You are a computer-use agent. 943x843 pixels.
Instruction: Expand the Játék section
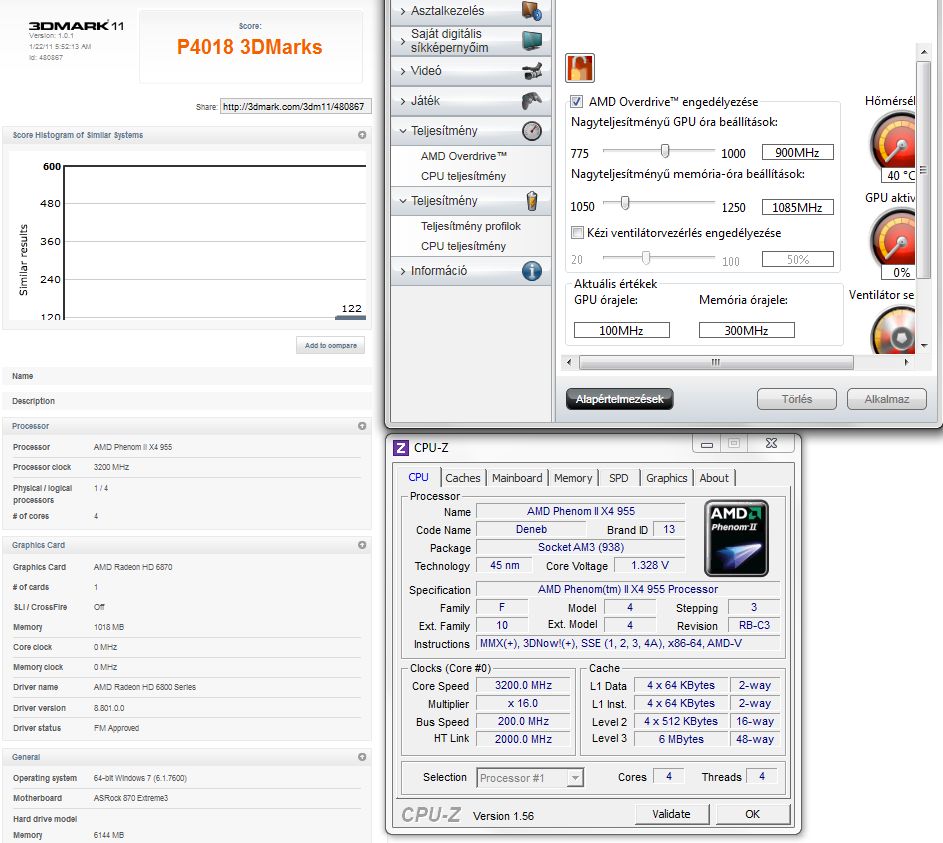pos(471,100)
